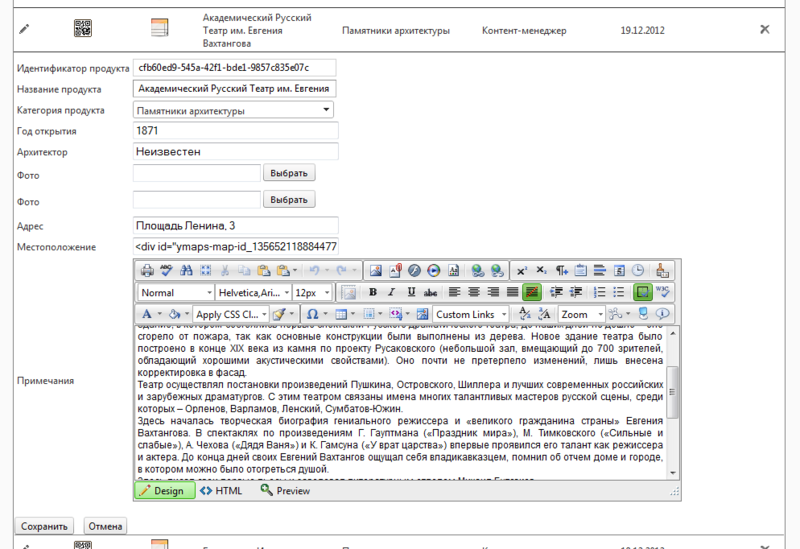Delete theatre row with X button

[x=765, y=29]
